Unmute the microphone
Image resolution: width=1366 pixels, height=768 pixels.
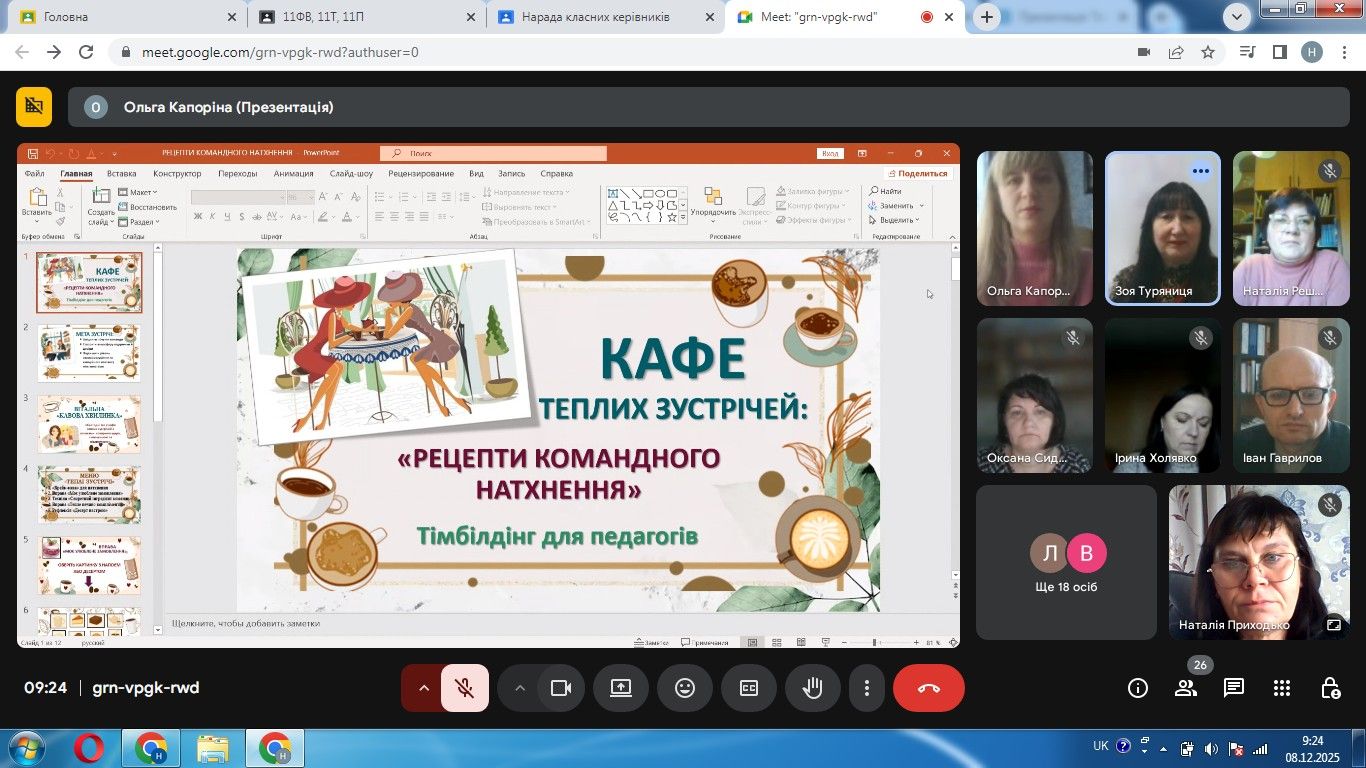(465, 688)
